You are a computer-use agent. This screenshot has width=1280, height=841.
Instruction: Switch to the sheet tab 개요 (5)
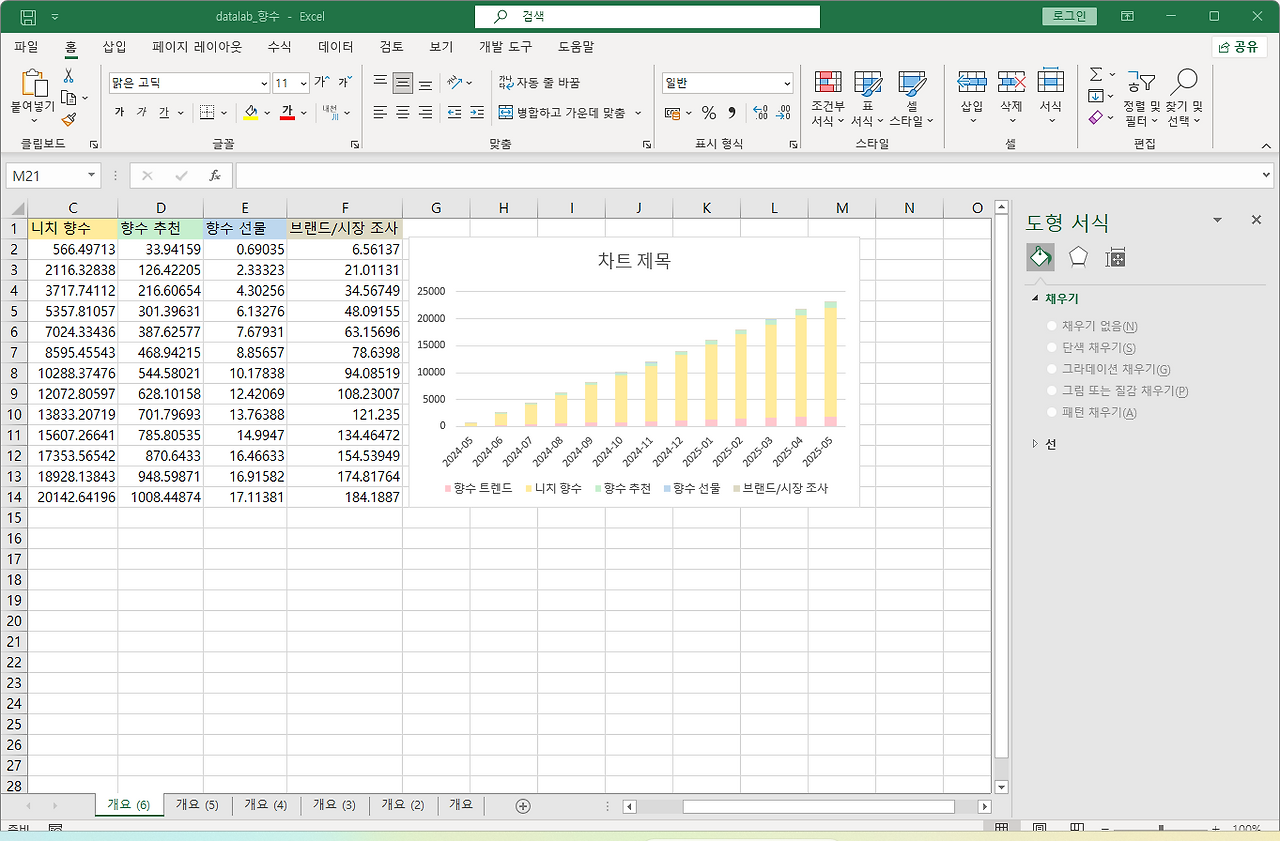pyautogui.click(x=196, y=805)
